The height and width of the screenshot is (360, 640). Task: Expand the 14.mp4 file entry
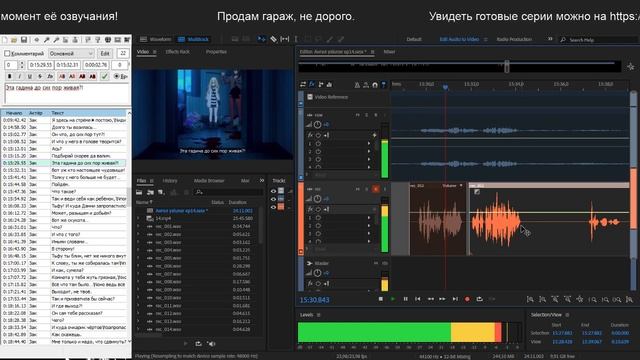click(138, 218)
